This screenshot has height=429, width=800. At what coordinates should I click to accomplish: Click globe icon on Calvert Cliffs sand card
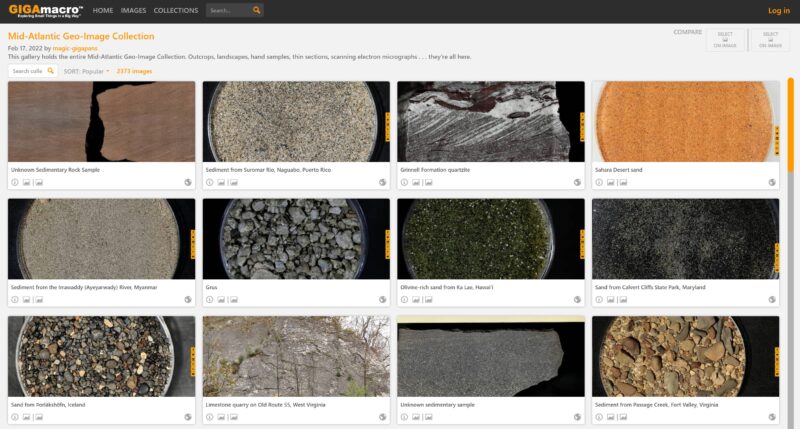[x=772, y=299]
